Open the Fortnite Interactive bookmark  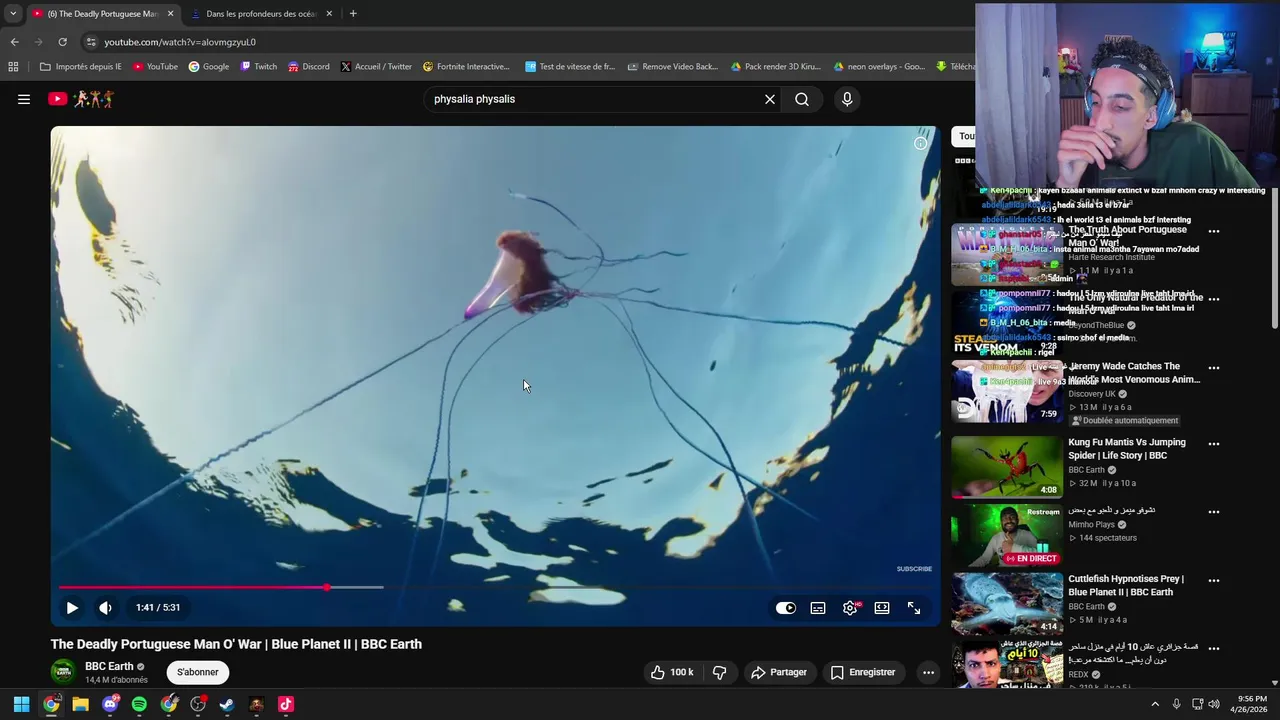tap(466, 67)
